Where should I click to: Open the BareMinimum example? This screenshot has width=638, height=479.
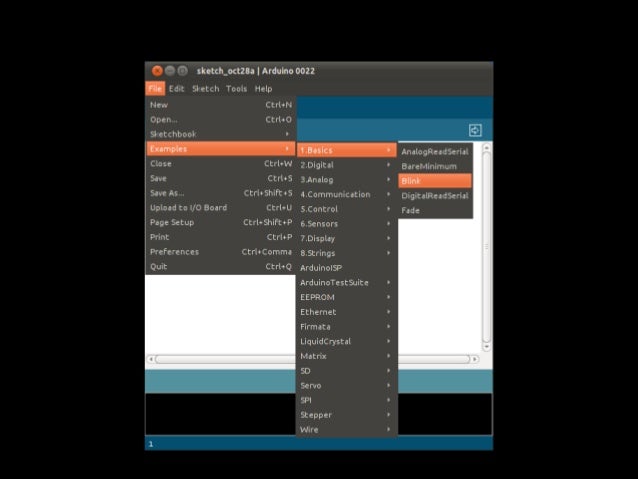[x=435, y=166]
